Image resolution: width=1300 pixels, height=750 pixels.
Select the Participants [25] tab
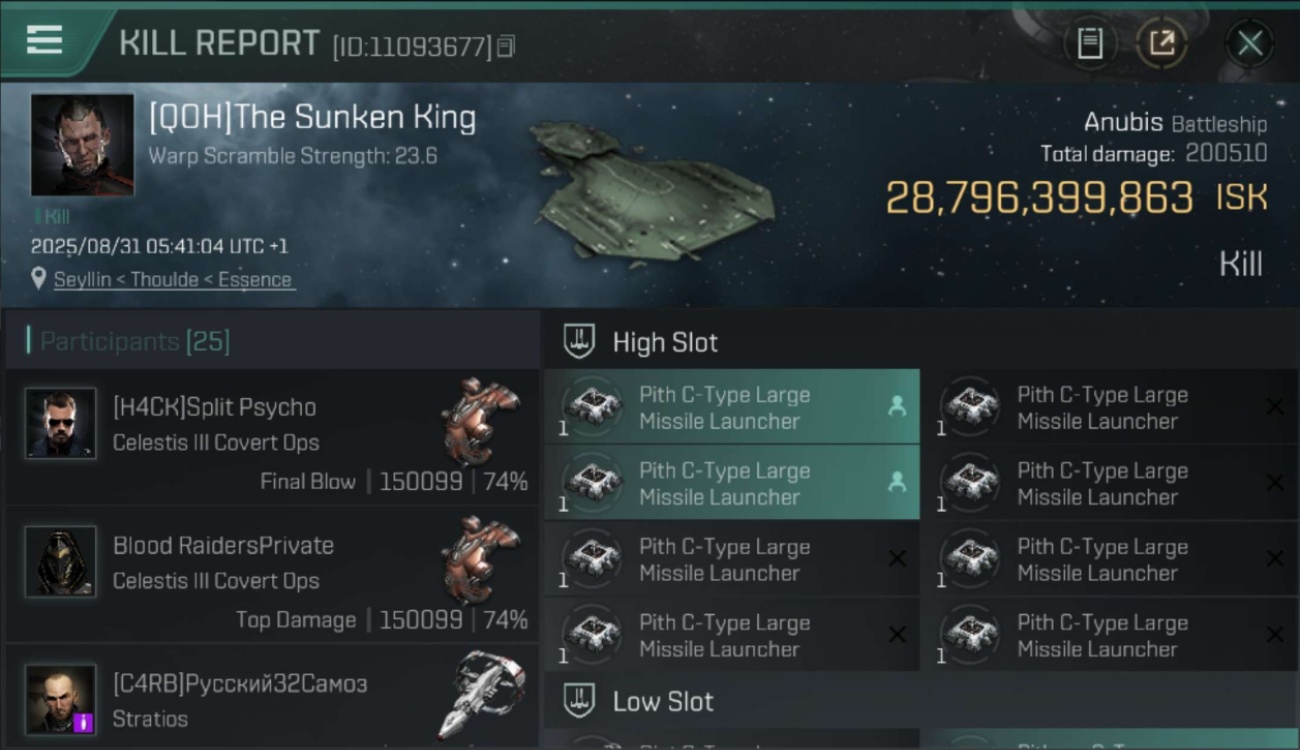coord(134,342)
